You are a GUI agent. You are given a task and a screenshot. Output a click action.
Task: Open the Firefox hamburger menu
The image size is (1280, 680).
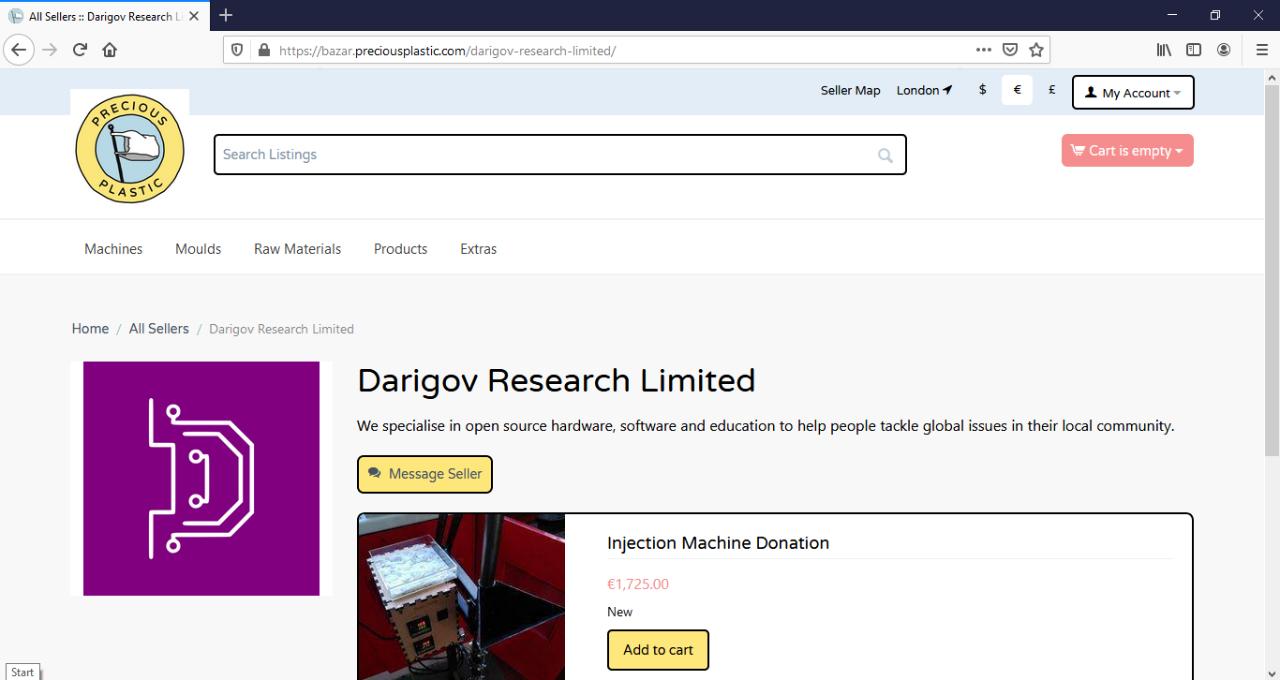[1261, 50]
